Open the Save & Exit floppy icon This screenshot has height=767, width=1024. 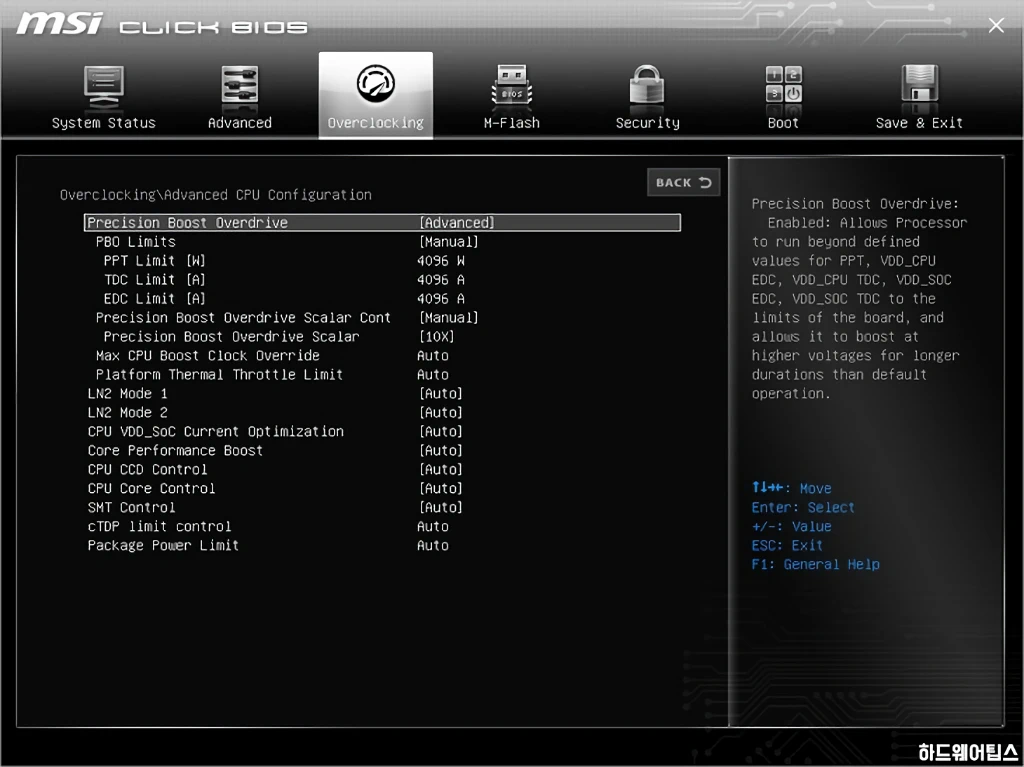pos(920,84)
